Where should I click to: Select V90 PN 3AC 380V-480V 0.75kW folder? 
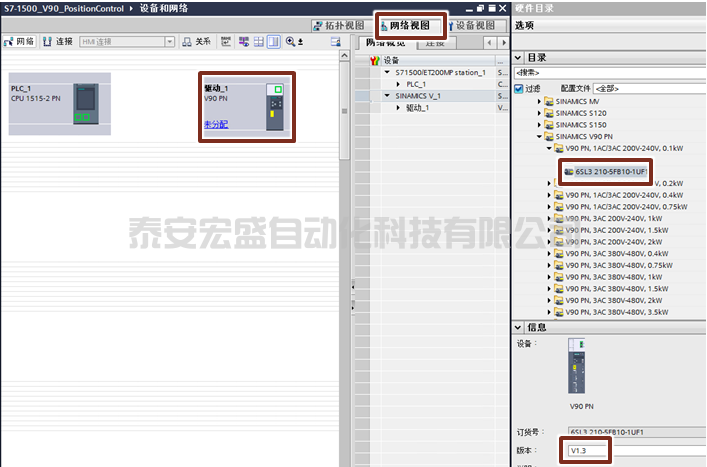click(x=619, y=266)
